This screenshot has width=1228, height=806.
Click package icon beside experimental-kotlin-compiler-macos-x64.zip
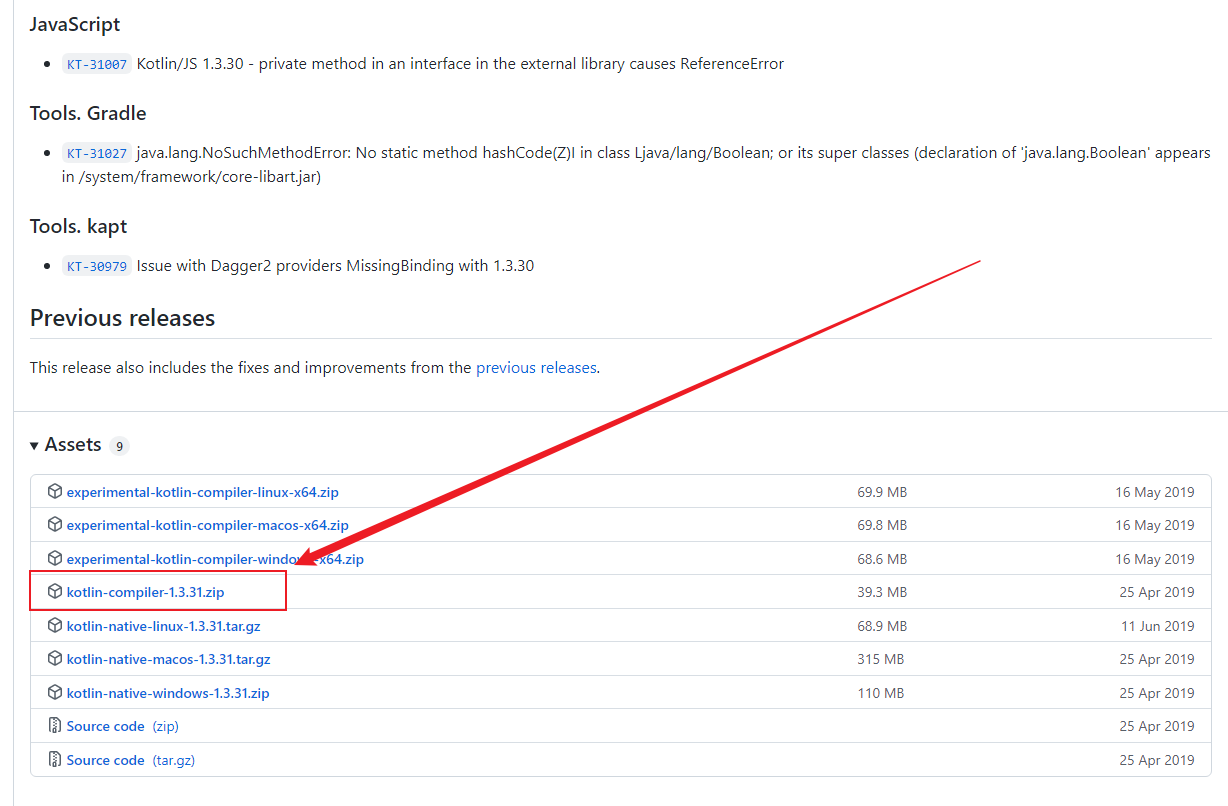click(55, 525)
